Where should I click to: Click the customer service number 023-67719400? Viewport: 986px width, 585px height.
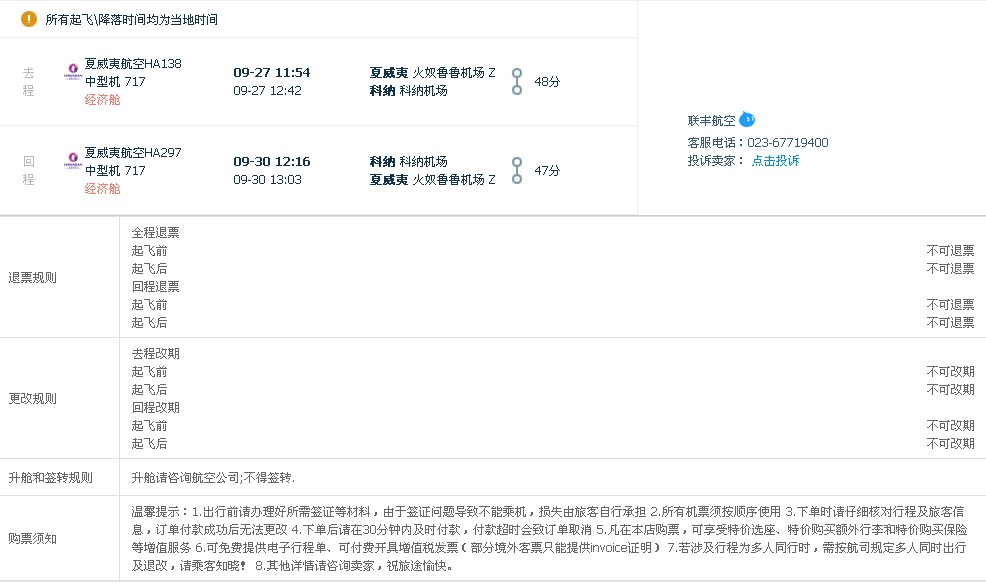coord(787,142)
